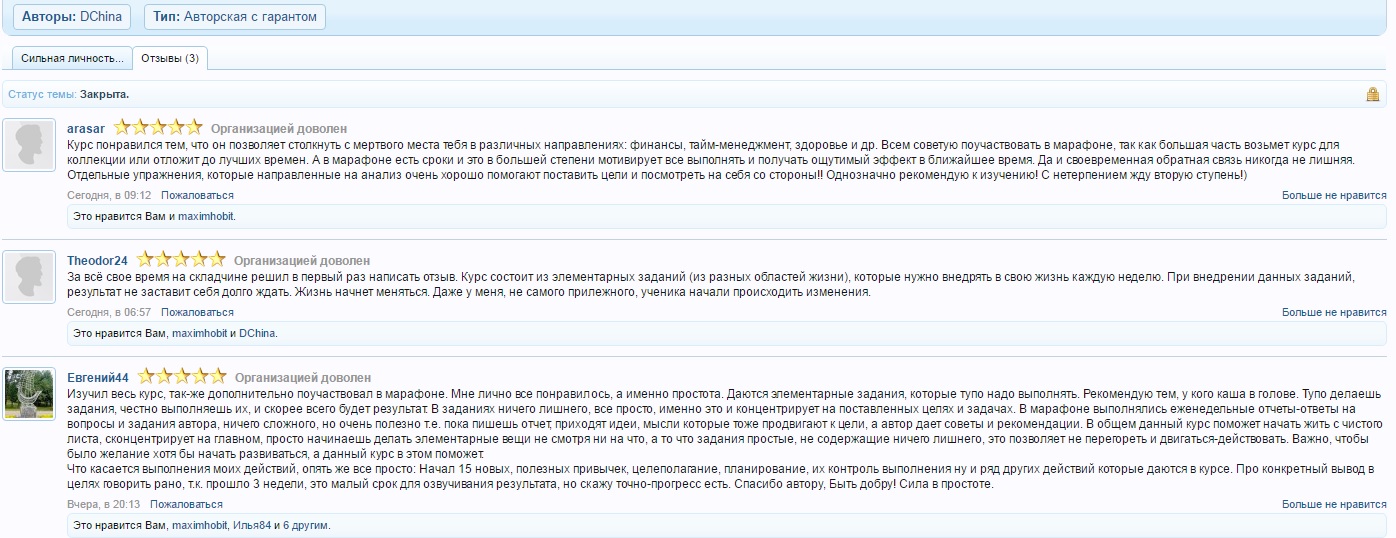
Task: Switch to the Сильная личность tab
Action: click(72, 58)
